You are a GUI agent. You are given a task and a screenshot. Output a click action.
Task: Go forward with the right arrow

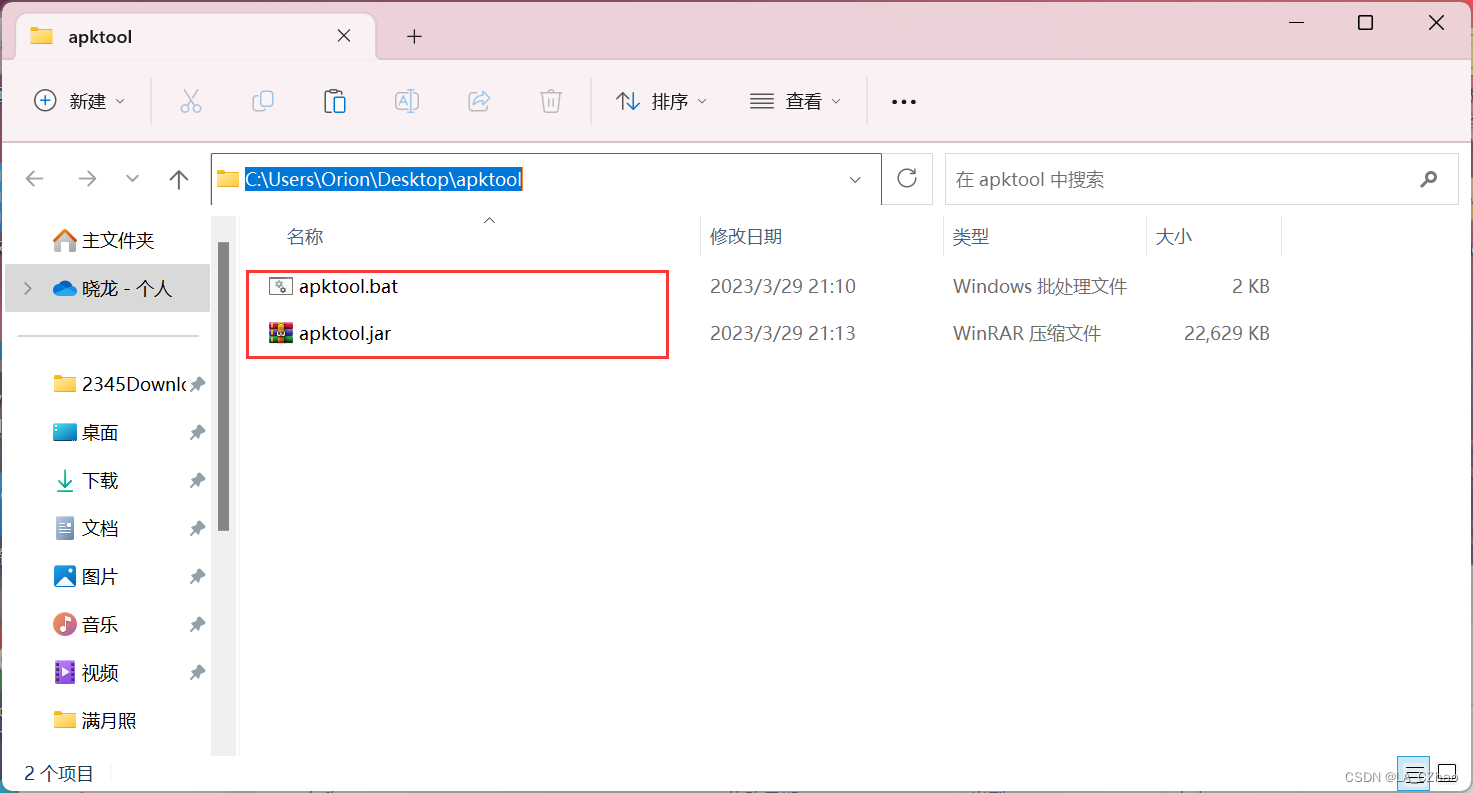coord(87,179)
